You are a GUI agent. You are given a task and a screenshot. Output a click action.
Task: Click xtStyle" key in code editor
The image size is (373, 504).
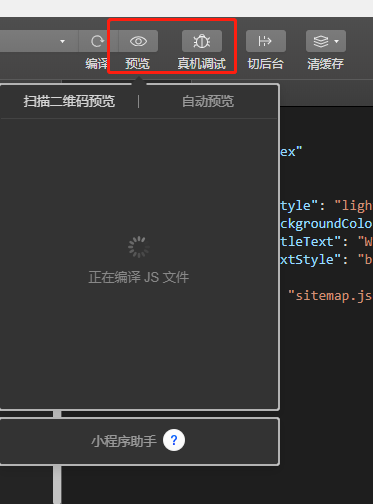click(x=310, y=260)
